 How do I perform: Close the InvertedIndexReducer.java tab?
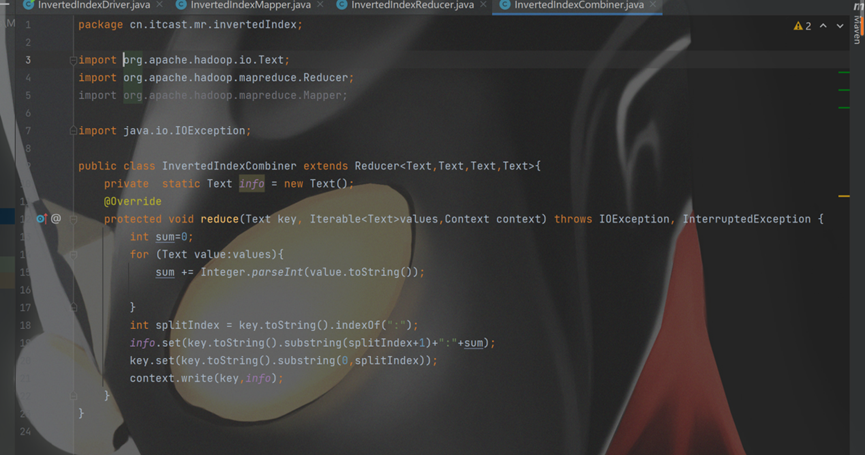tap(483, 5)
